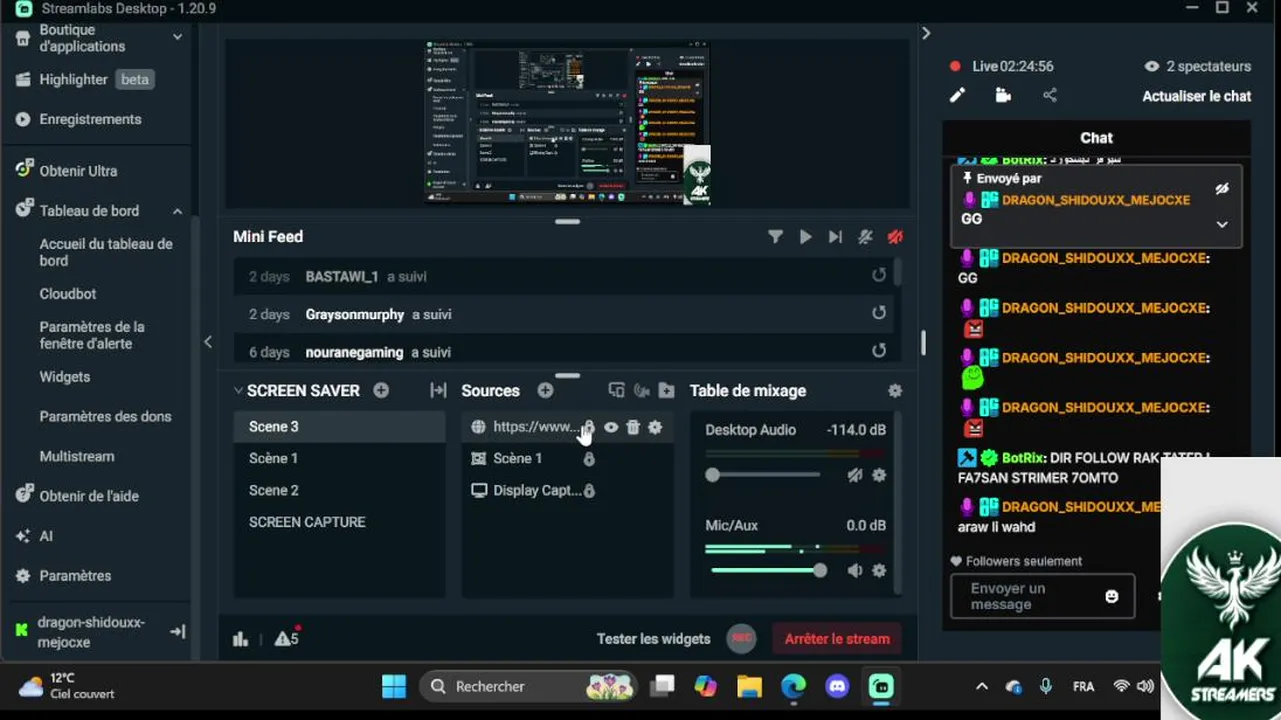
Task: Hide the pinned chat message
Action: (1221, 188)
